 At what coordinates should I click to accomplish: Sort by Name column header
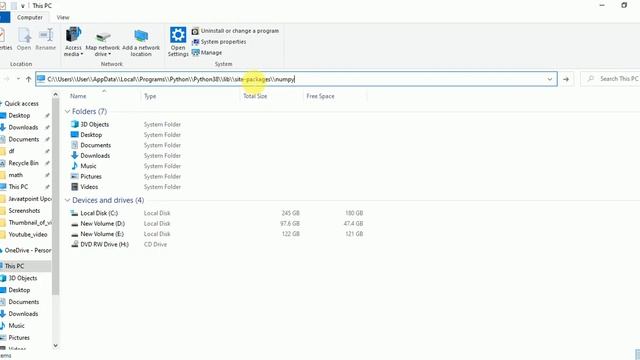(78, 96)
